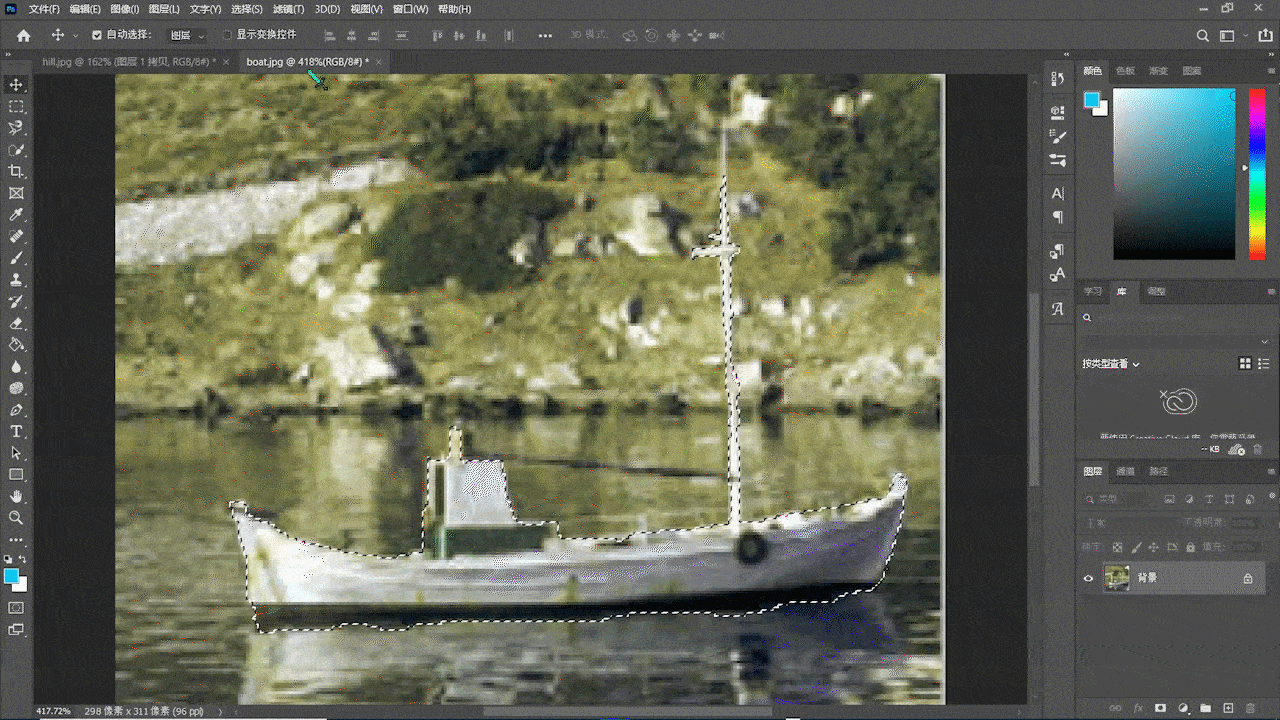
Task: Select the Eyedropper tool
Action: point(16,215)
